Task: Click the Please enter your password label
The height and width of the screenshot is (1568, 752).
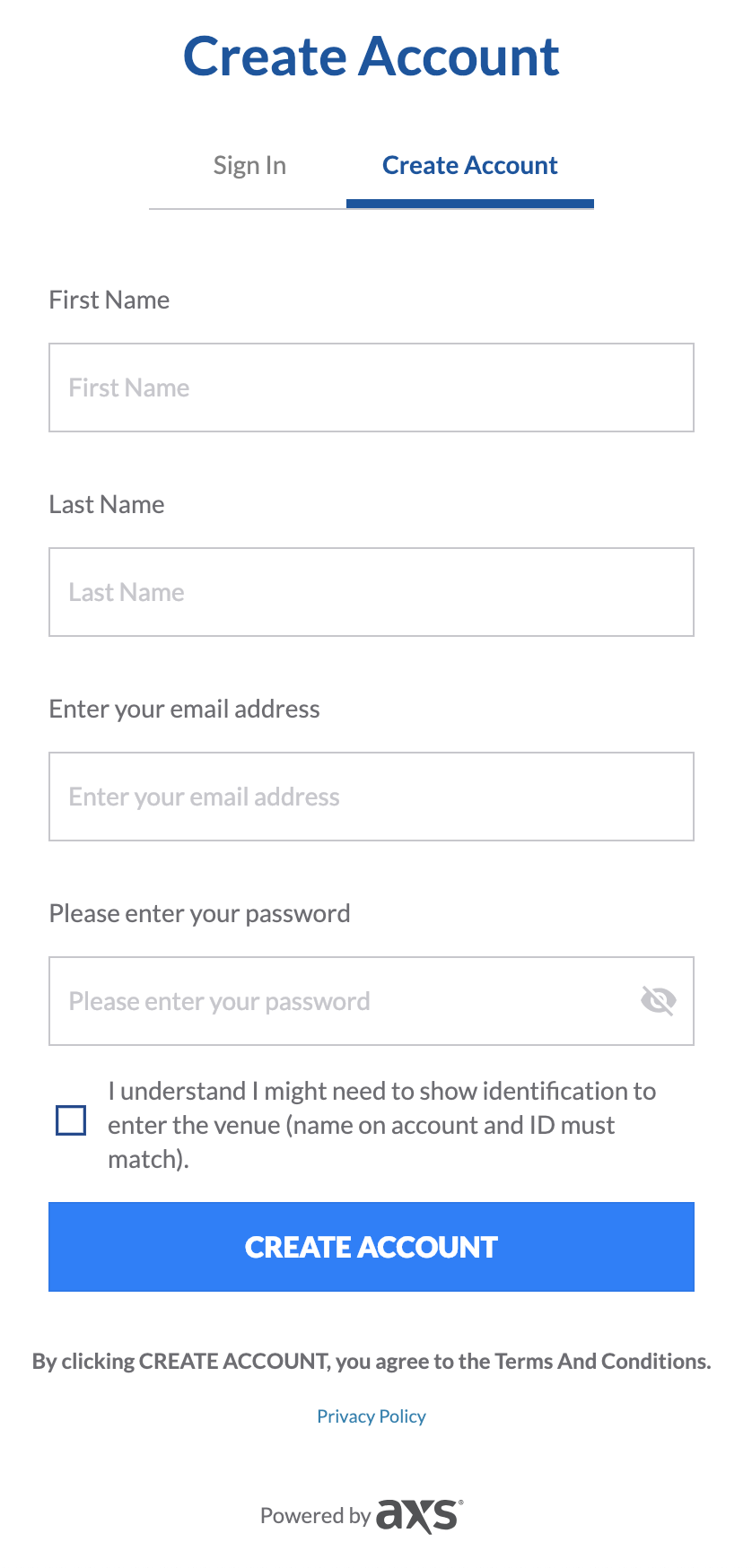Action: (x=199, y=913)
